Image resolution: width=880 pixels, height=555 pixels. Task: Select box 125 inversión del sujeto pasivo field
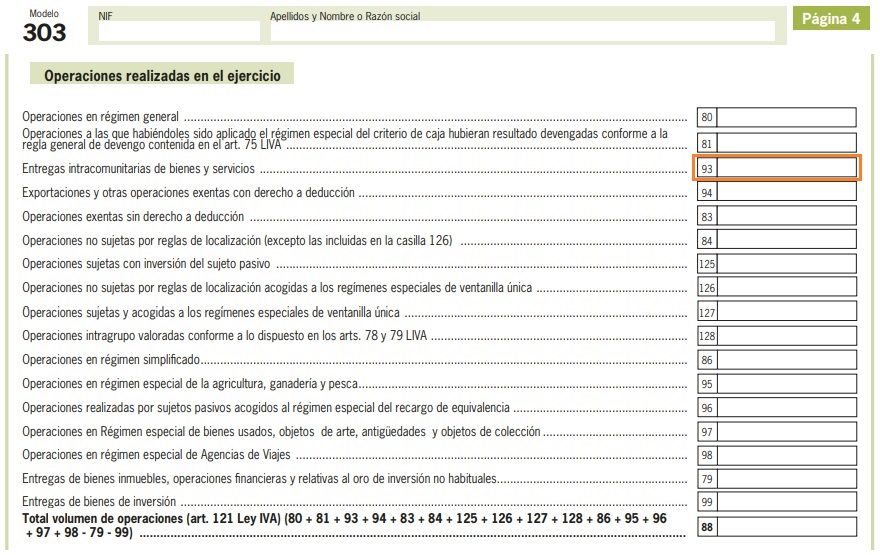click(x=786, y=264)
